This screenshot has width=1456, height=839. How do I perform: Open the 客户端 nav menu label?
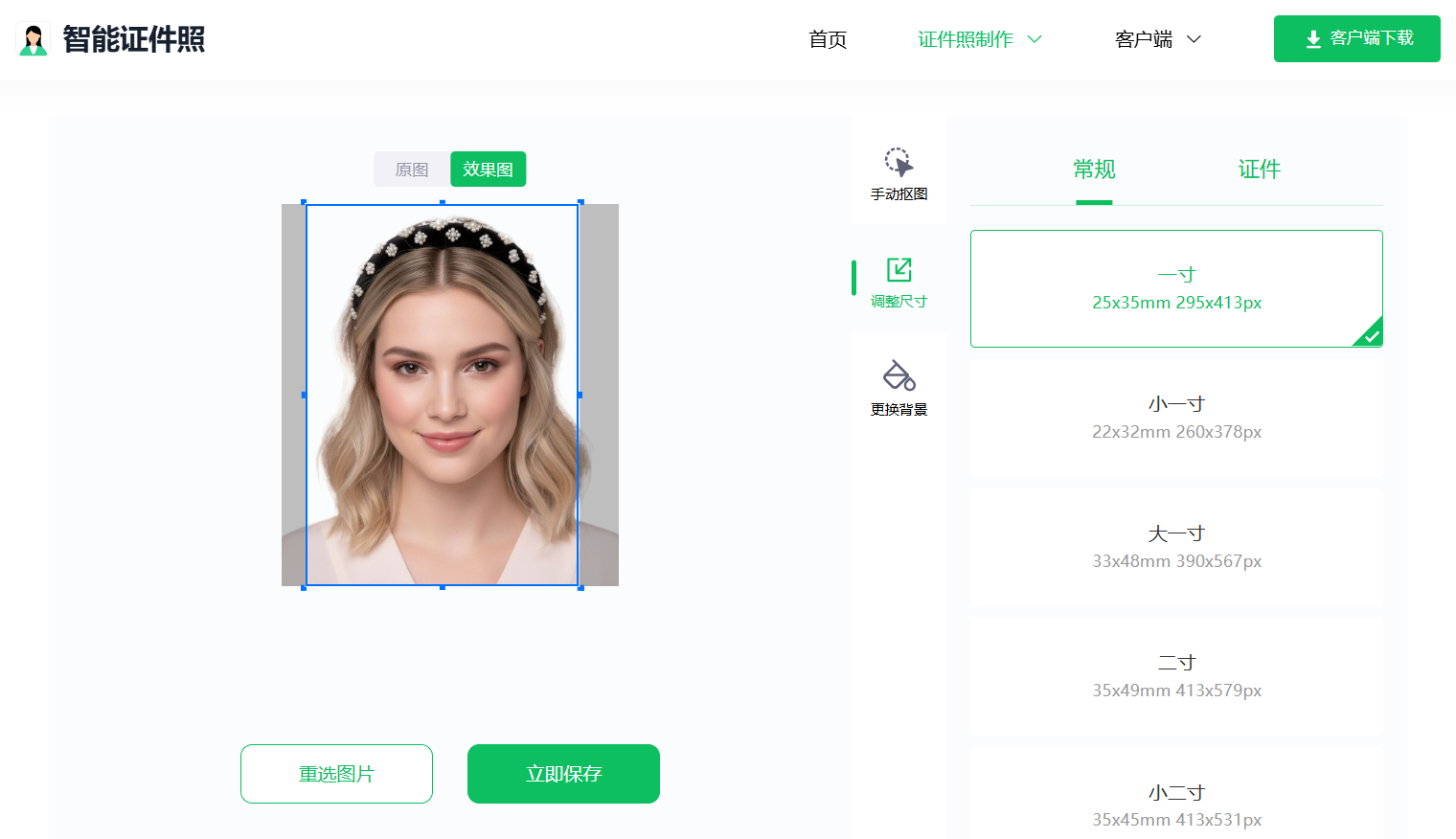[1144, 39]
